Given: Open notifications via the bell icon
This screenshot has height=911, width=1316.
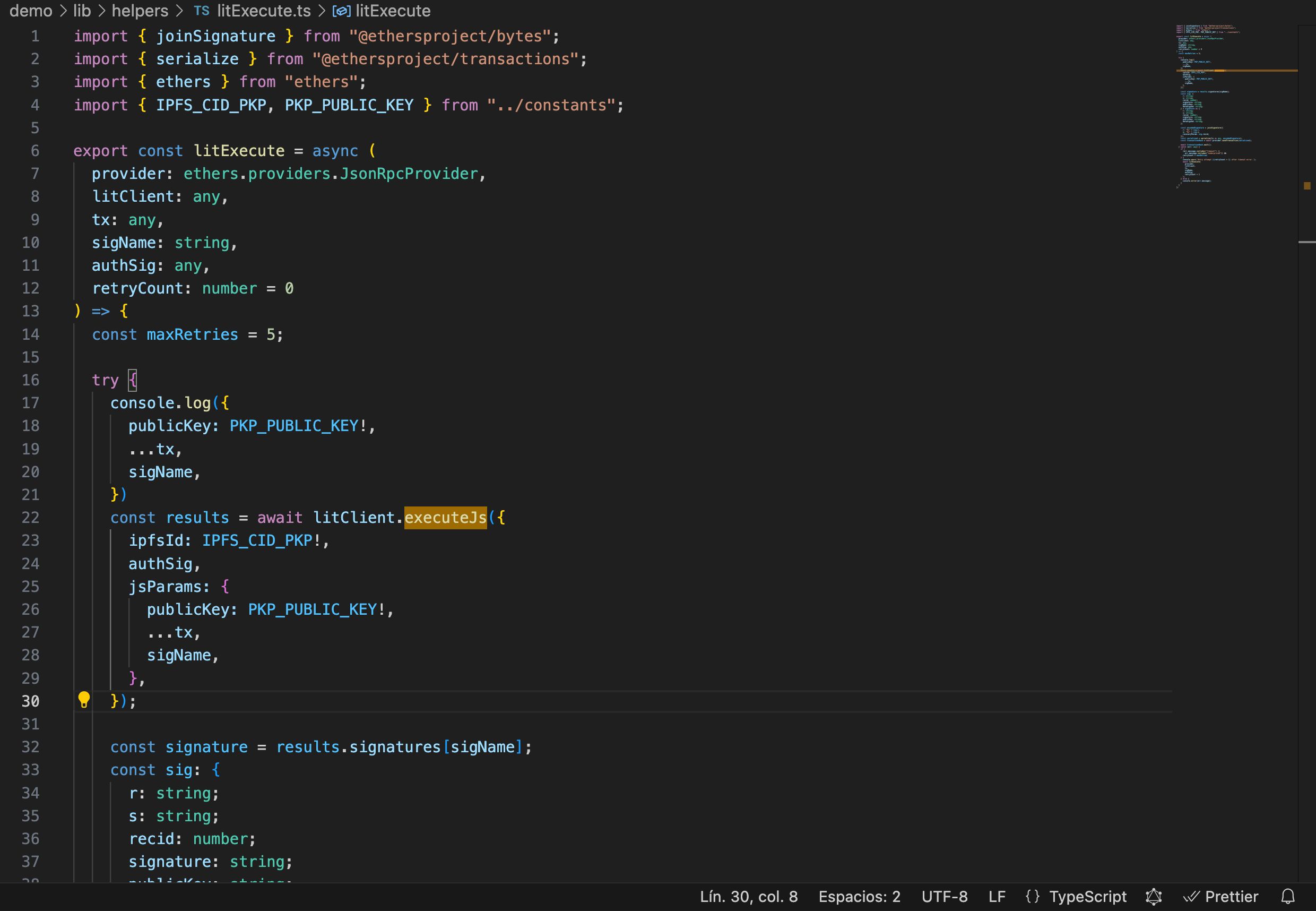Looking at the screenshot, I should 1288,897.
